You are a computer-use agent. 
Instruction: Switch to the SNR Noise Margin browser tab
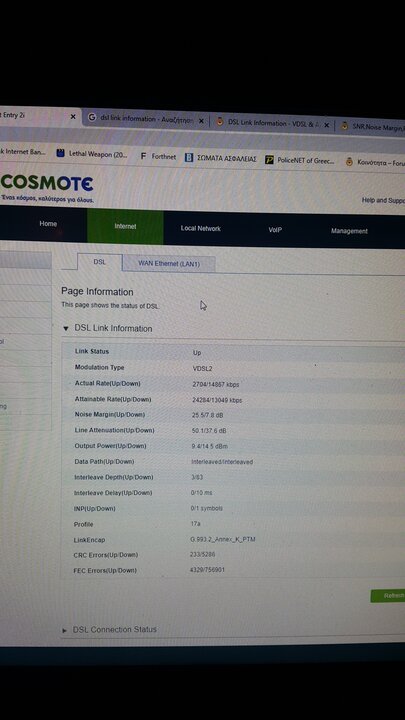[x=372, y=126]
